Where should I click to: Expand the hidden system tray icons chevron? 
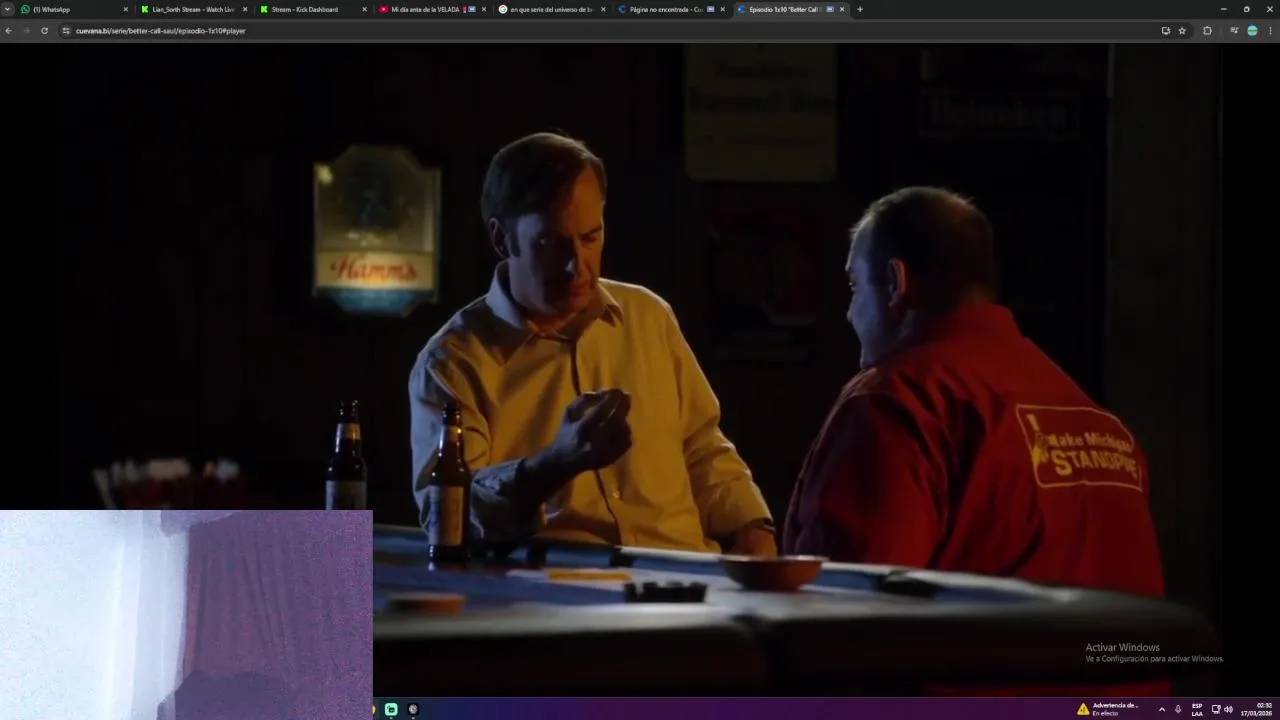click(1161, 709)
